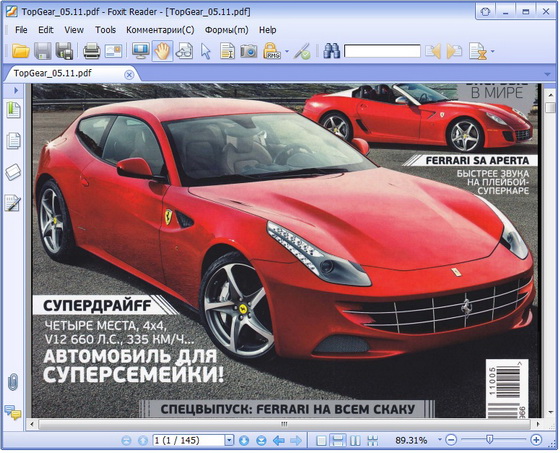Click the search text field
The width and height of the screenshot is (560, 453).
tap(382, 51)
